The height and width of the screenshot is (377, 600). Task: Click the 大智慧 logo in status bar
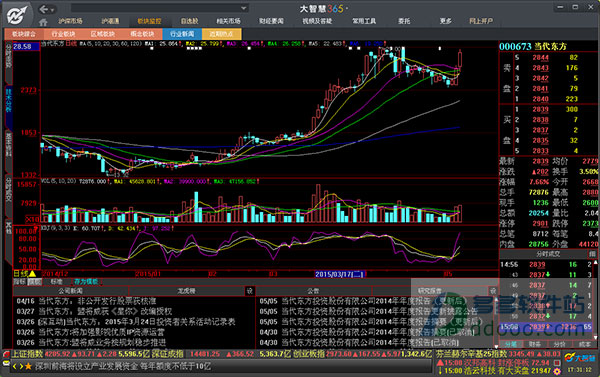coord(580,358)
